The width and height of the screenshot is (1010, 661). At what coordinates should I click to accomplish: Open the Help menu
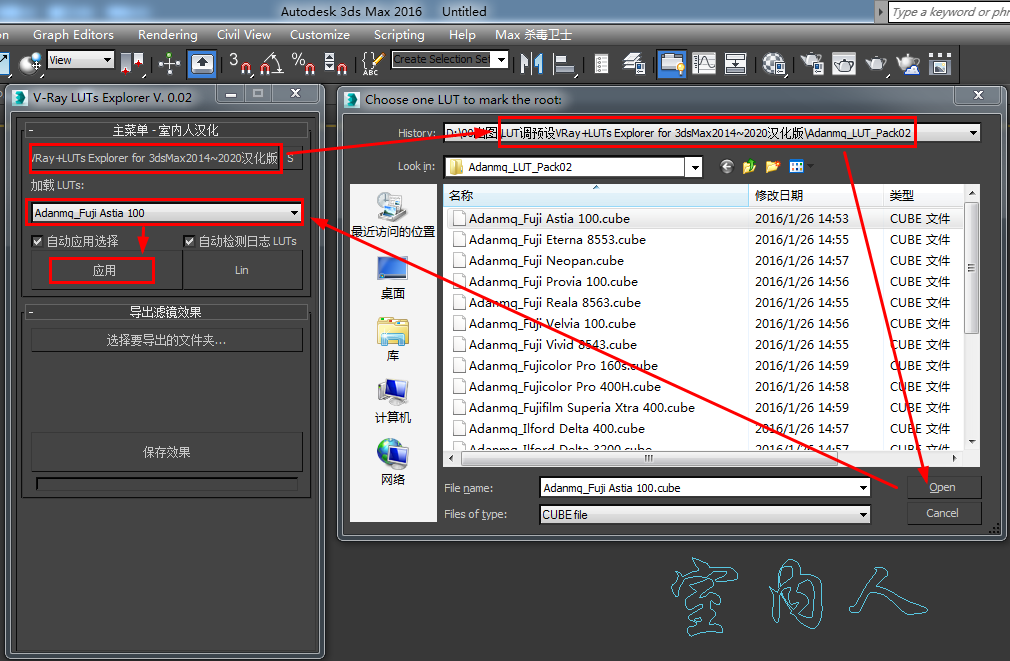(462, 35)
